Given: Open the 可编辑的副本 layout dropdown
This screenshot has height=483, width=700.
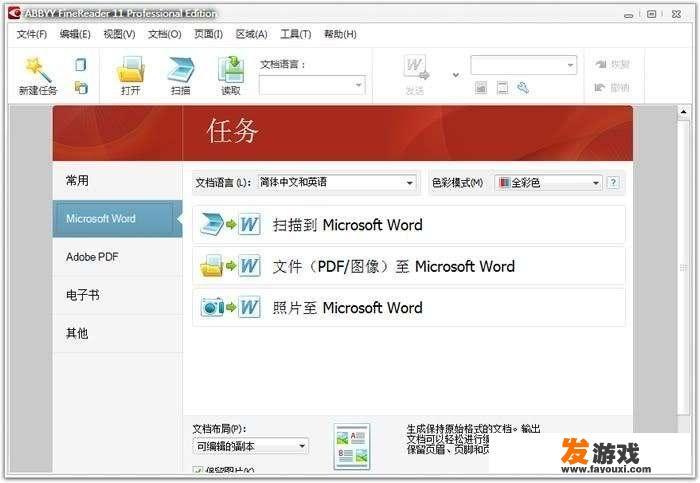Looking at the screenshot, I should point(250,446).
